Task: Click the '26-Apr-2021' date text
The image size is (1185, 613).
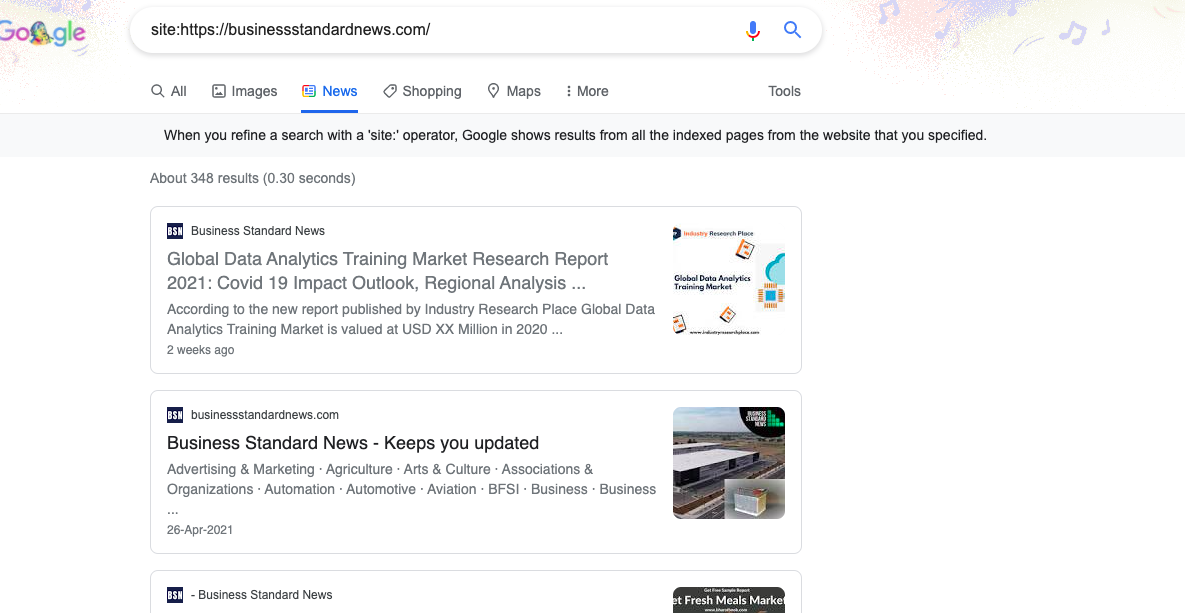Action: coord(200,530)
